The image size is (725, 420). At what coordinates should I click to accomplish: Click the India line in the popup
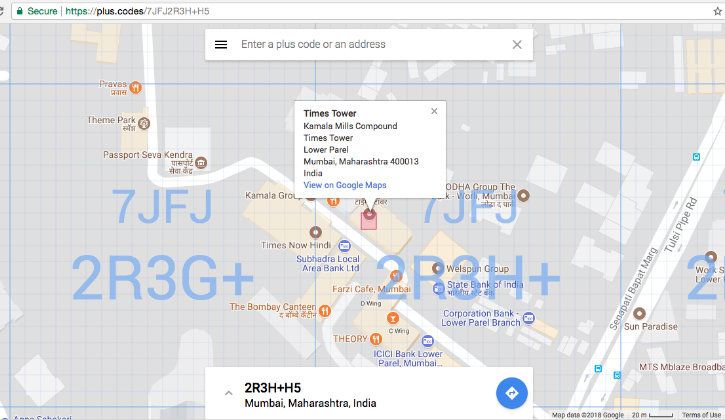coord(313,173)
